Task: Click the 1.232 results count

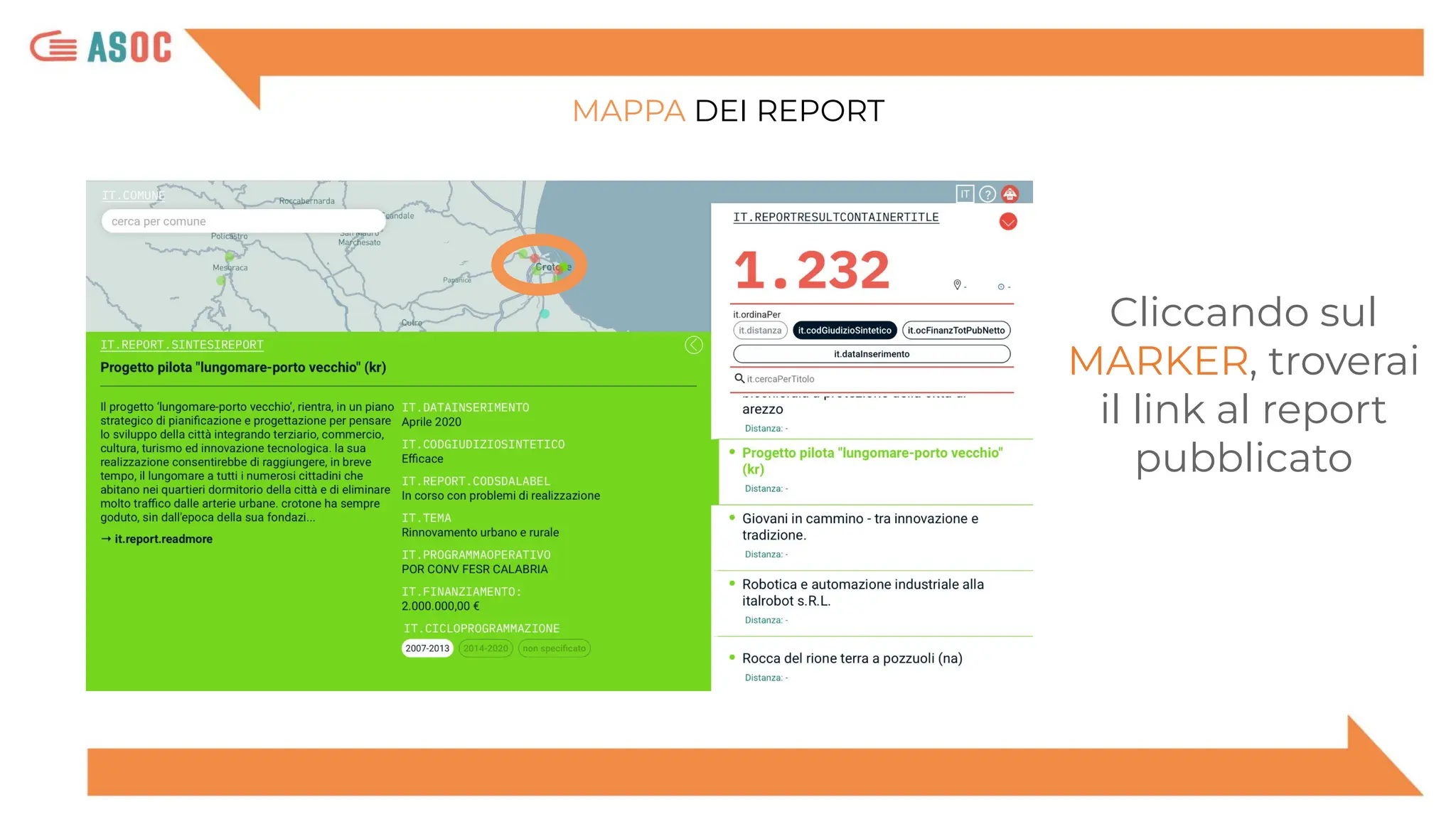Action: pos(811,270)
